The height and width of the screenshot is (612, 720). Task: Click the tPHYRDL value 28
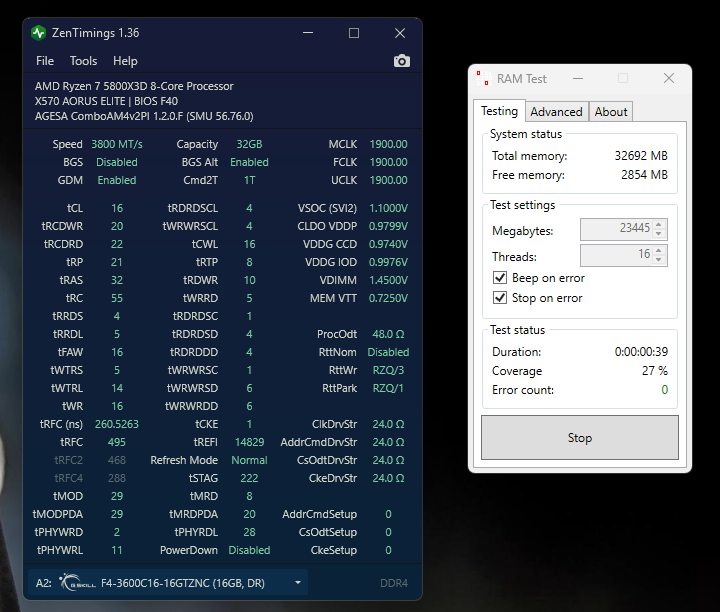tap(249, 532)
